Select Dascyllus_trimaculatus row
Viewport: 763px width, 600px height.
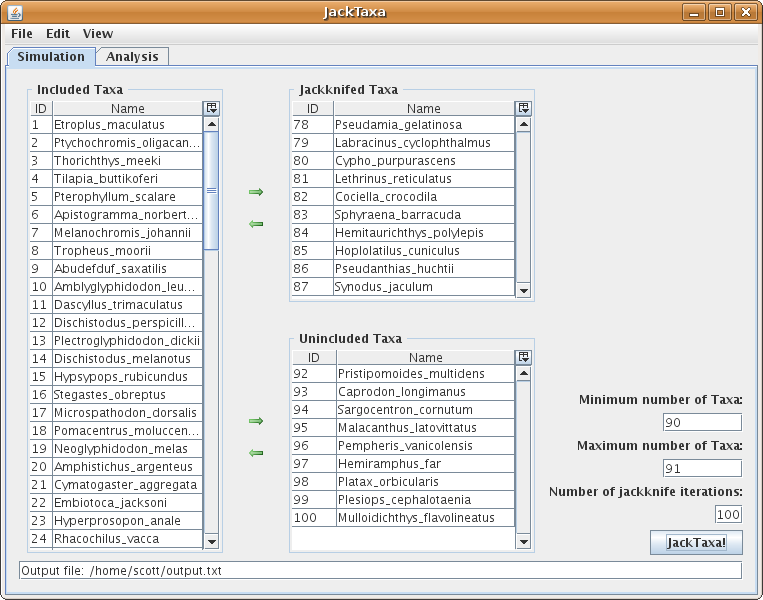point(116,305)
